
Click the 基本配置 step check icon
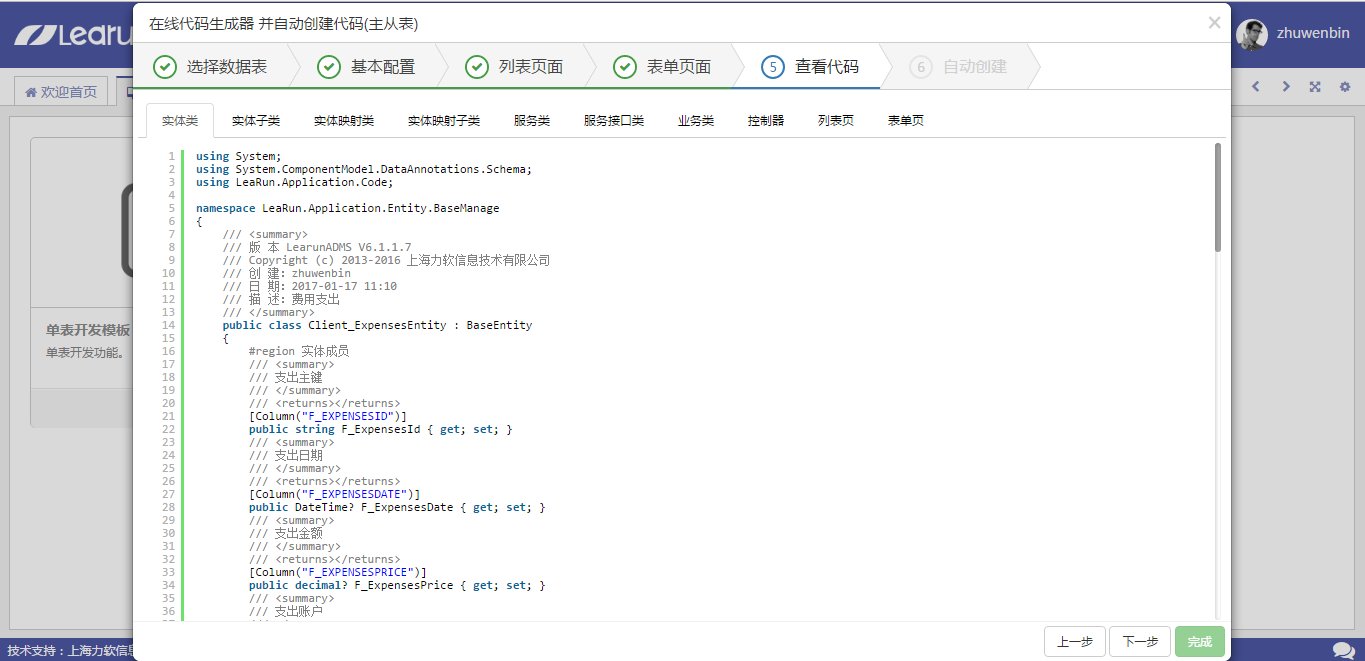329,67
